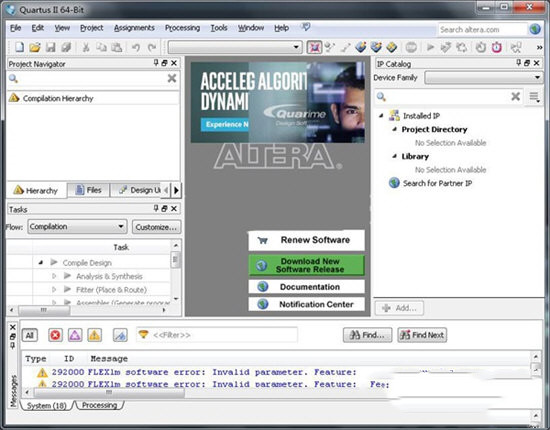Expand Analysis & Synthesis task
The width and height of the screenshot is (550, 430).
pos(54,276)
